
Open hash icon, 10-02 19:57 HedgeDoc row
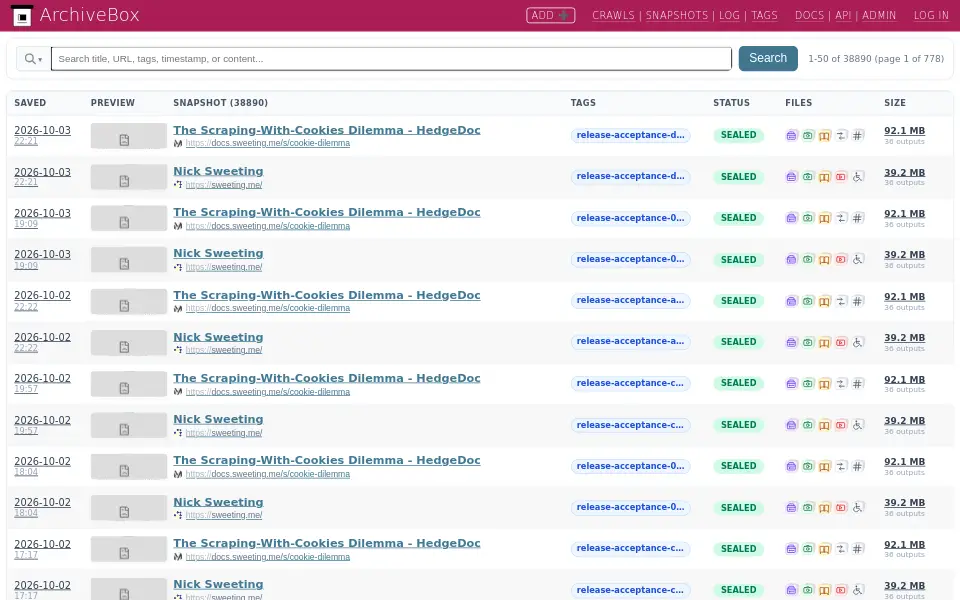(857, 384)
